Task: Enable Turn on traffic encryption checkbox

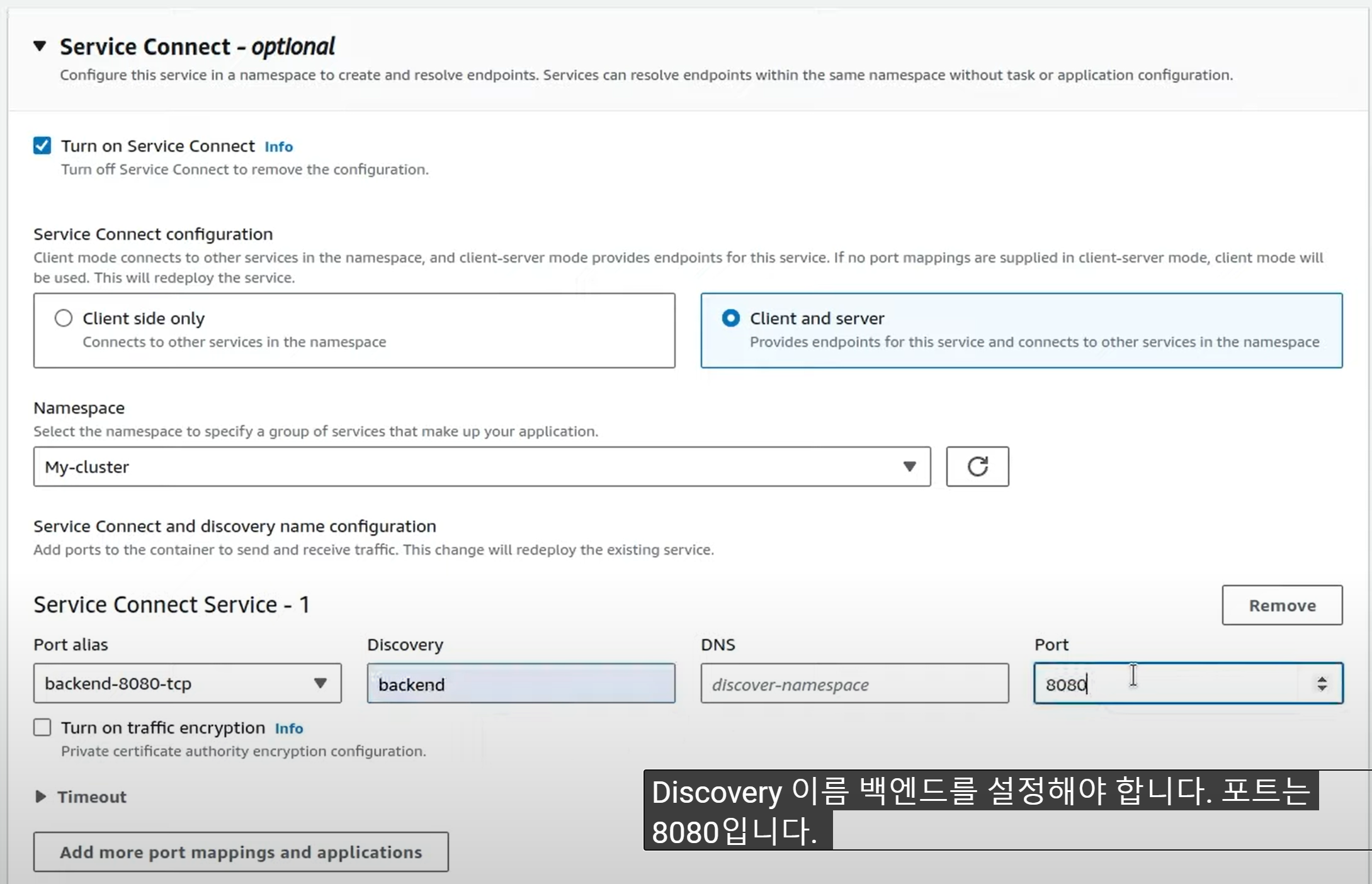Action: click(x=42, y=728)
